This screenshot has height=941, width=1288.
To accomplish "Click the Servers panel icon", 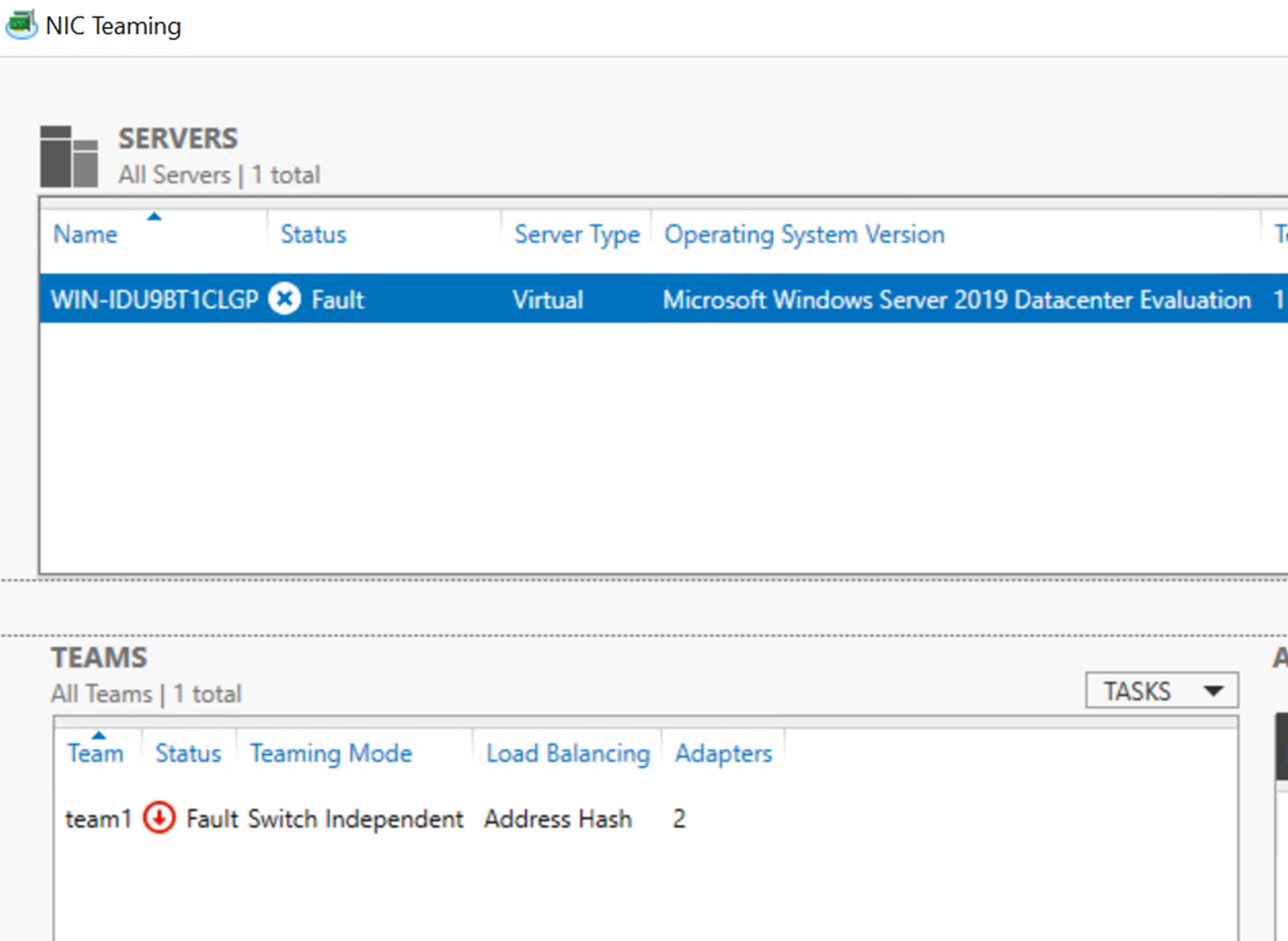I will (x=69, y=157).
